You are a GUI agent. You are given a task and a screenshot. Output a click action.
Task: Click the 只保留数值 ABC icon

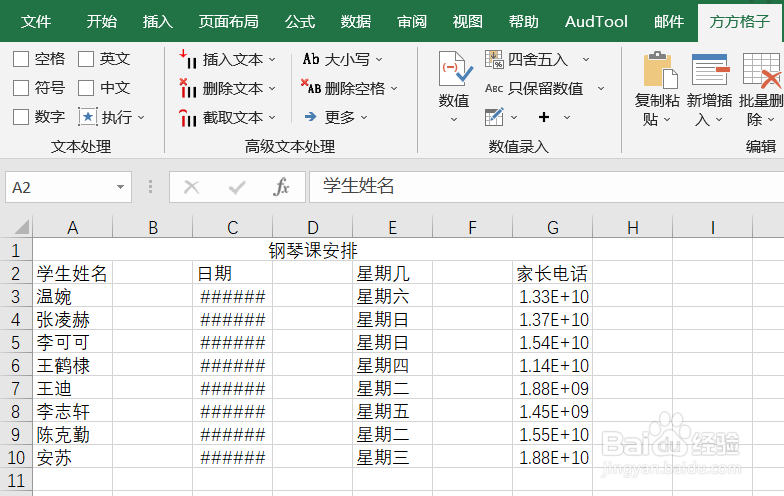coord(494,88)
